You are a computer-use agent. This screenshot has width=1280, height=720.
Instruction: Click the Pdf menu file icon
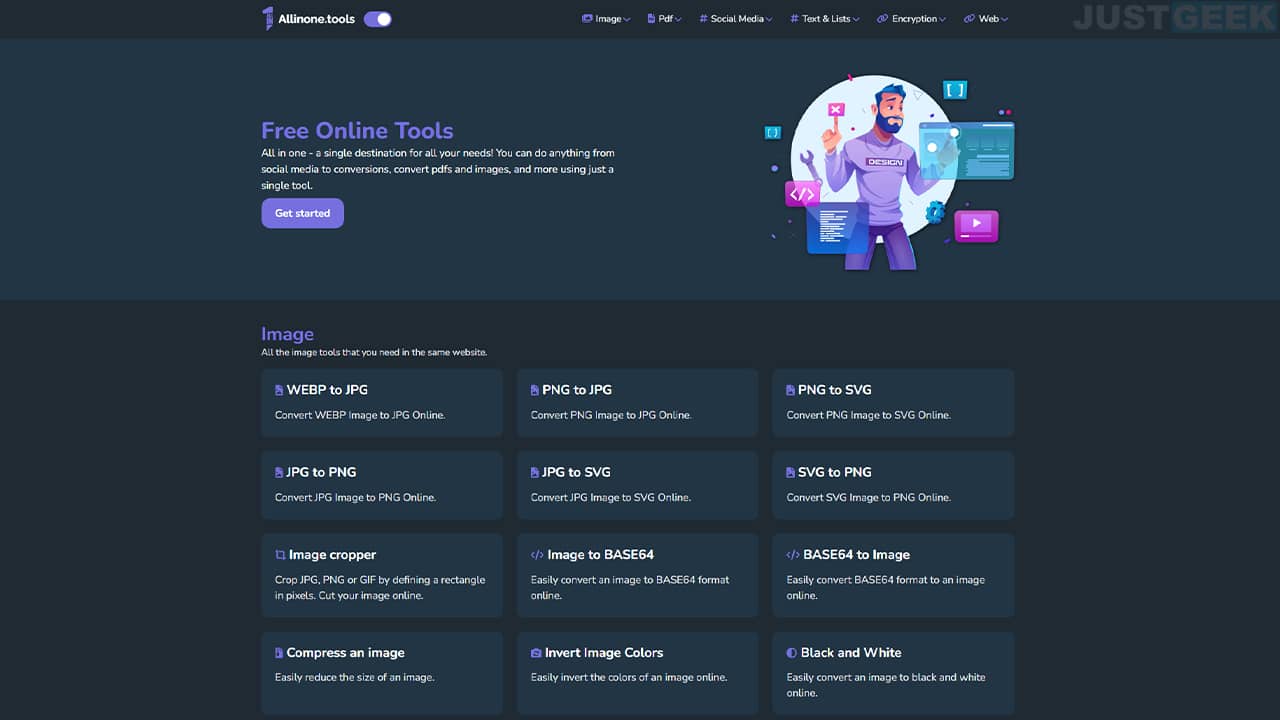651,19
